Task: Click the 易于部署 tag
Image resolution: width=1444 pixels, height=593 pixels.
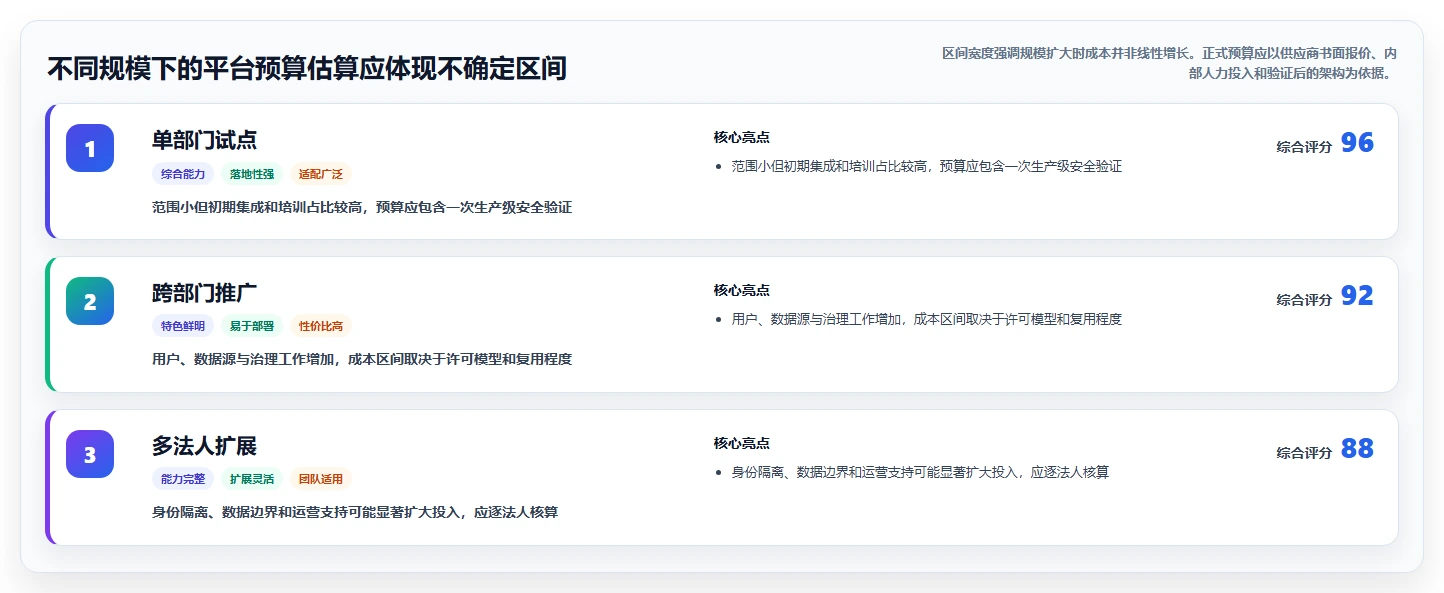Action: 252,326
